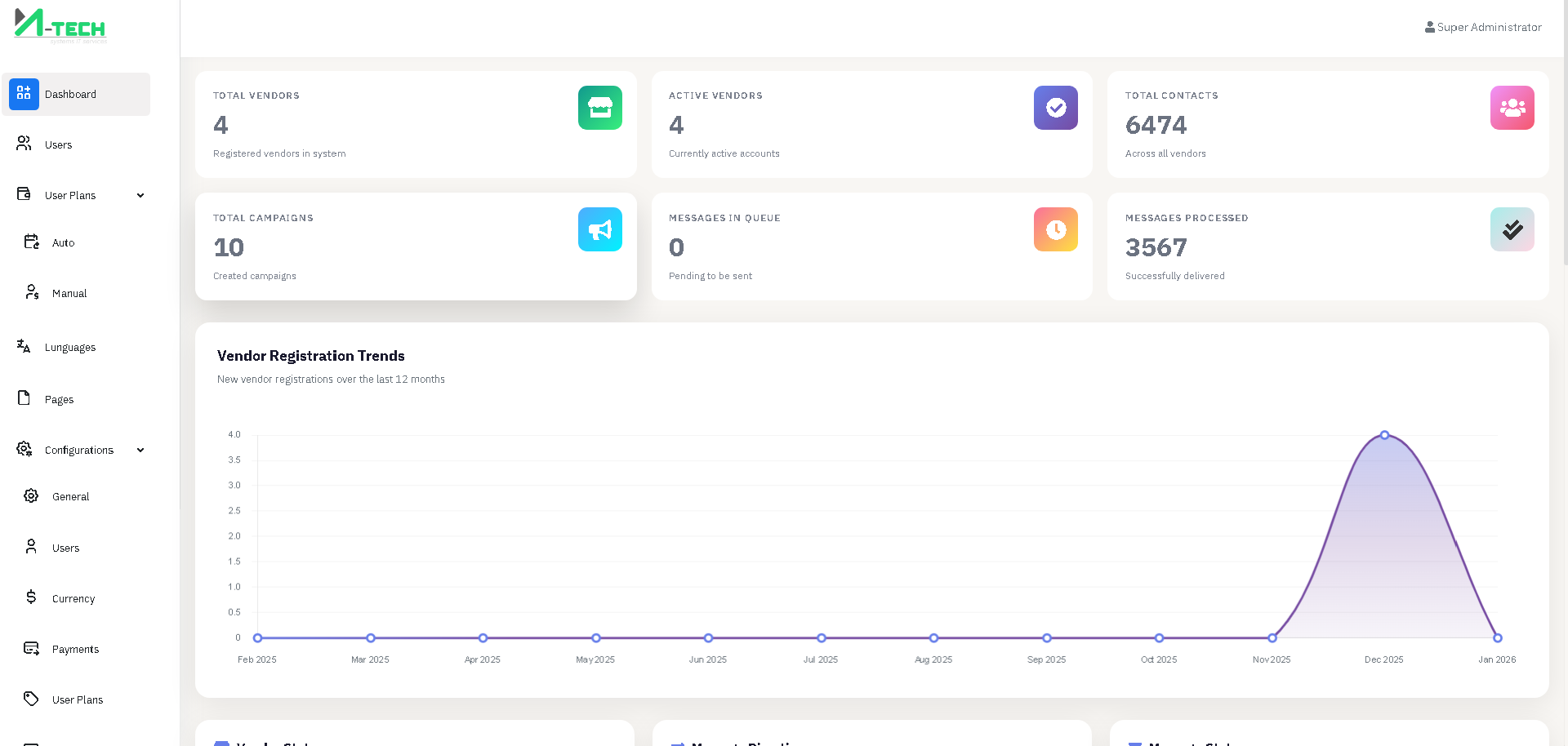Screen dimensions: 1568x746
Task: Open the Super Administrator account menu
Action: click(x=1483, y=27)
